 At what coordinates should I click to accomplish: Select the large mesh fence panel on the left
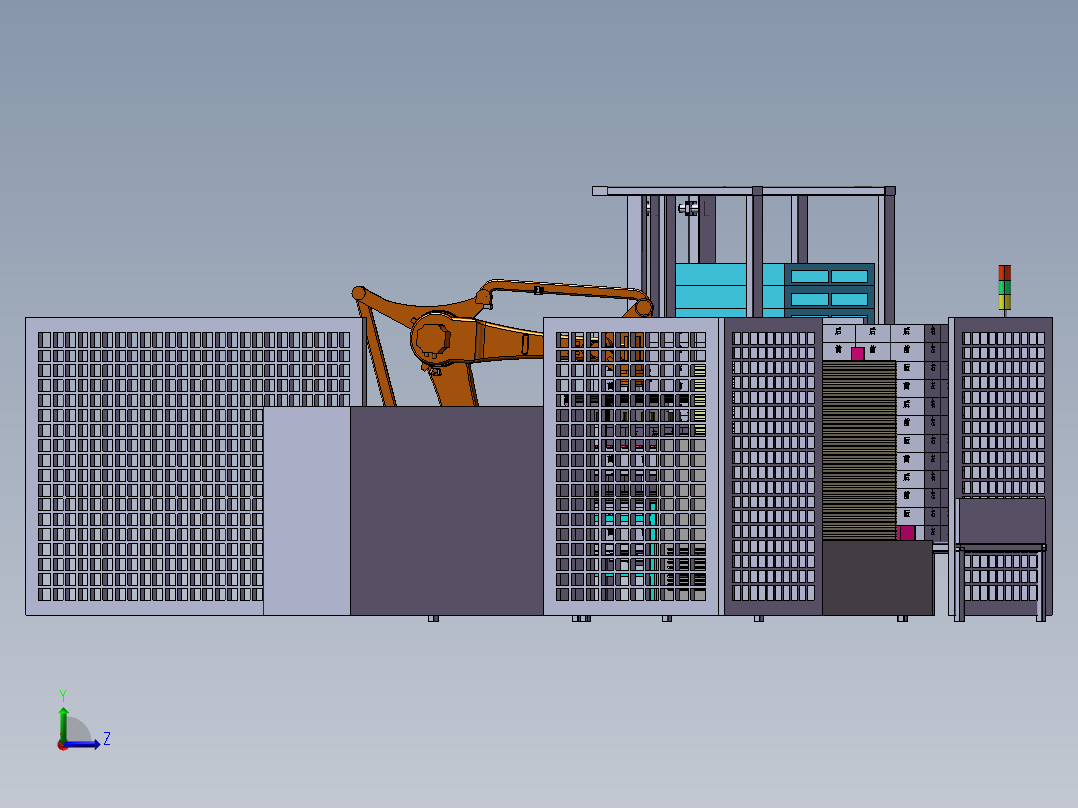point(195,466)
